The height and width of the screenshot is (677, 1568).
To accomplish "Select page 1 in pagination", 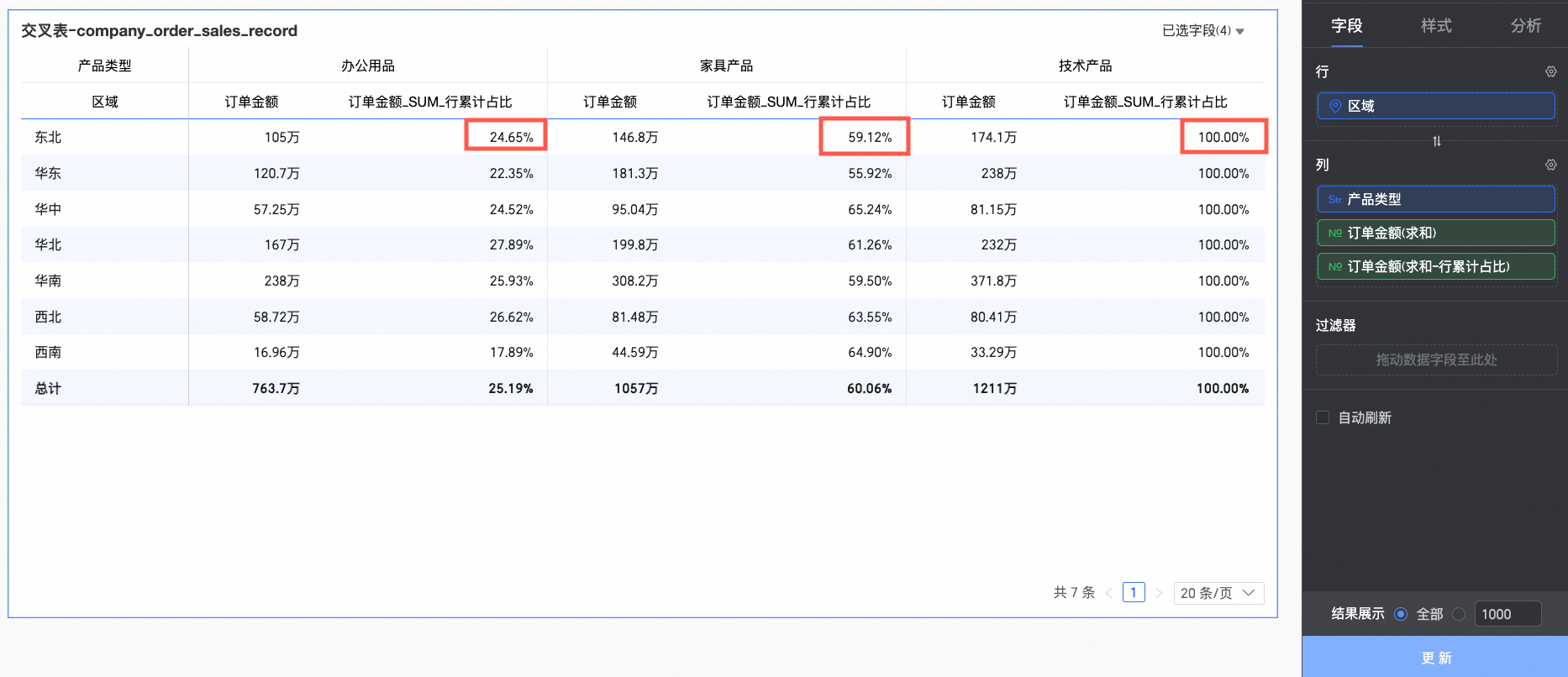I will point(1134,593).
